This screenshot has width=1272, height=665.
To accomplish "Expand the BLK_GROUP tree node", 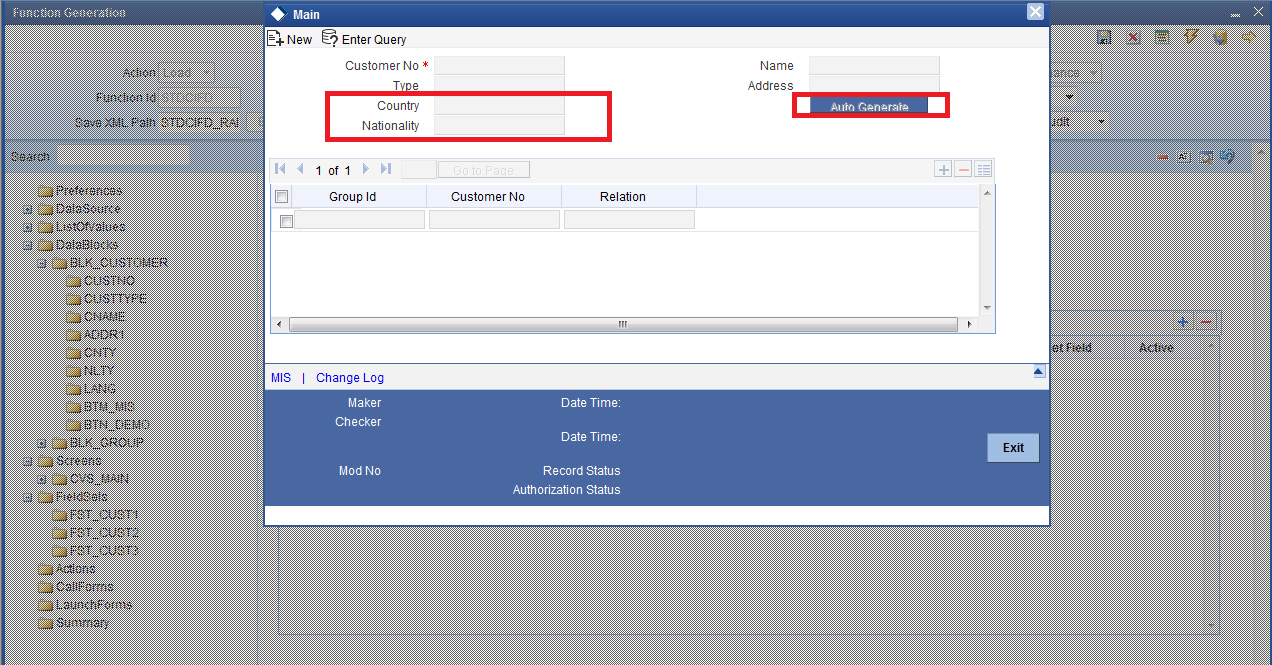I will [x=42, y=443].
